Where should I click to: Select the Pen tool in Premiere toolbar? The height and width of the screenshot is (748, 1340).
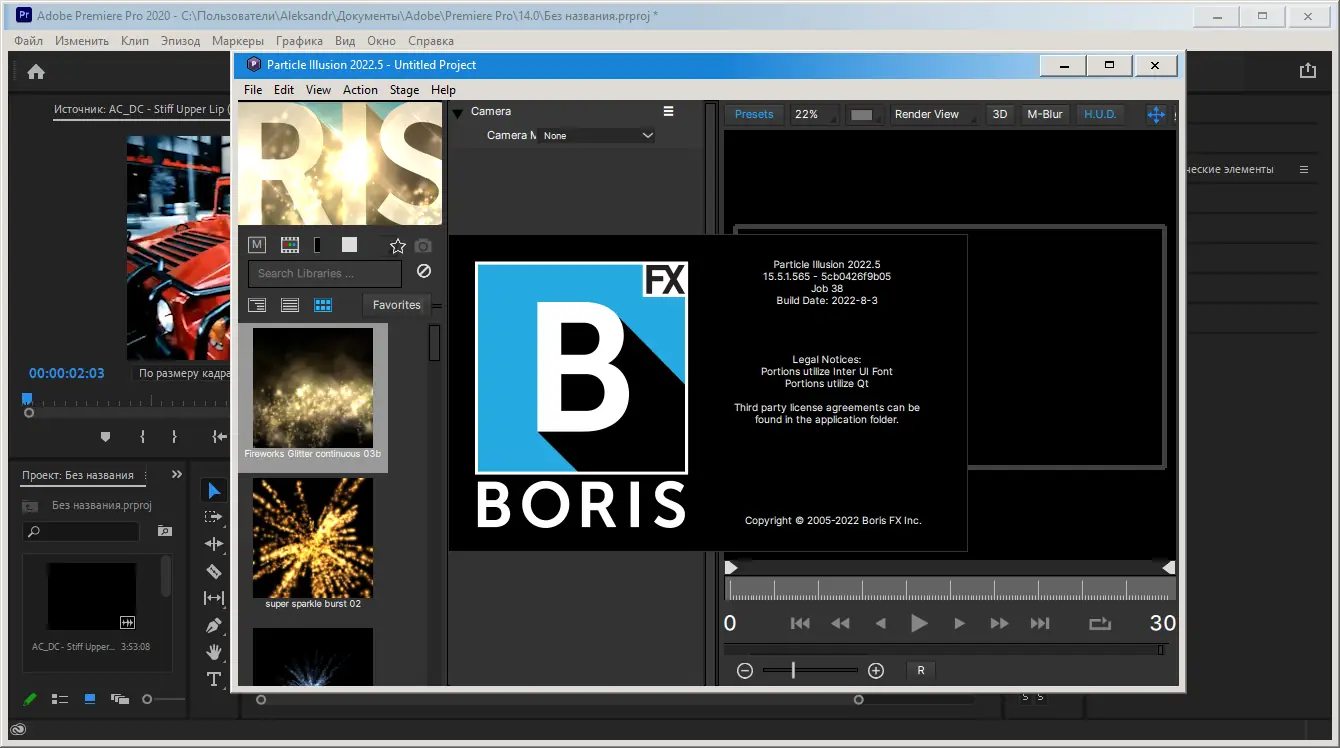point(213,625)
